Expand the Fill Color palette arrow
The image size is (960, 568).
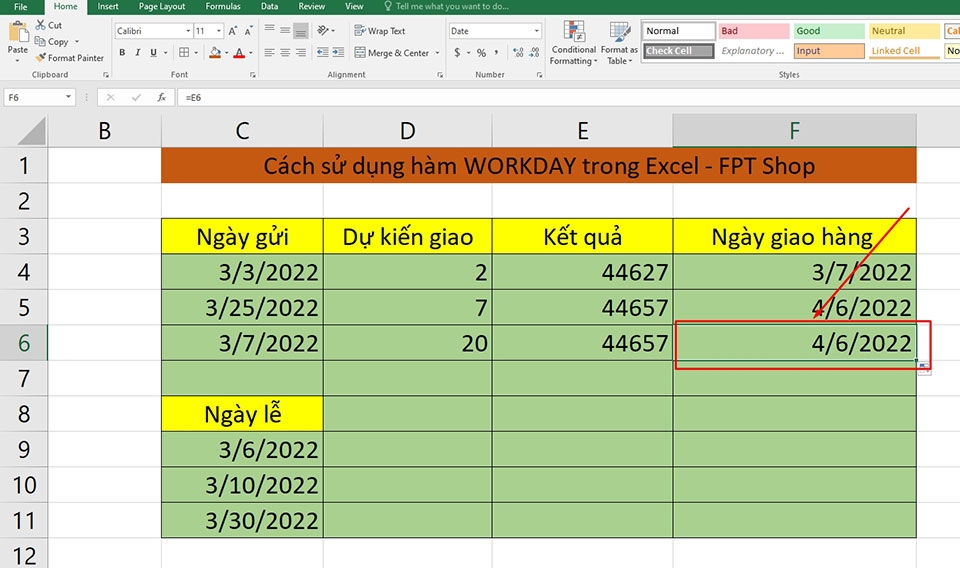tap(227, 53)
